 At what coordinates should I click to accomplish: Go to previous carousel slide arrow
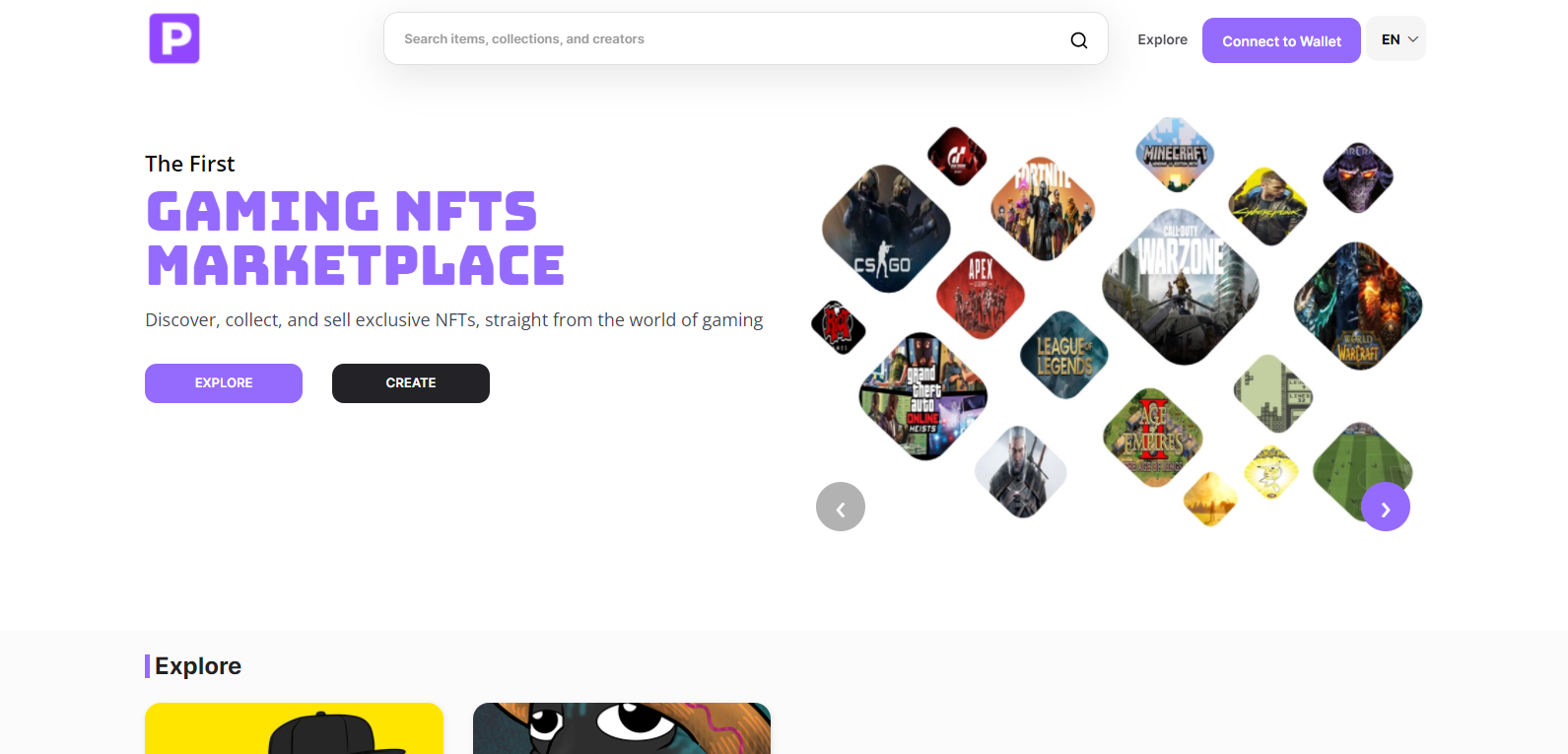(x=841, y=507)
